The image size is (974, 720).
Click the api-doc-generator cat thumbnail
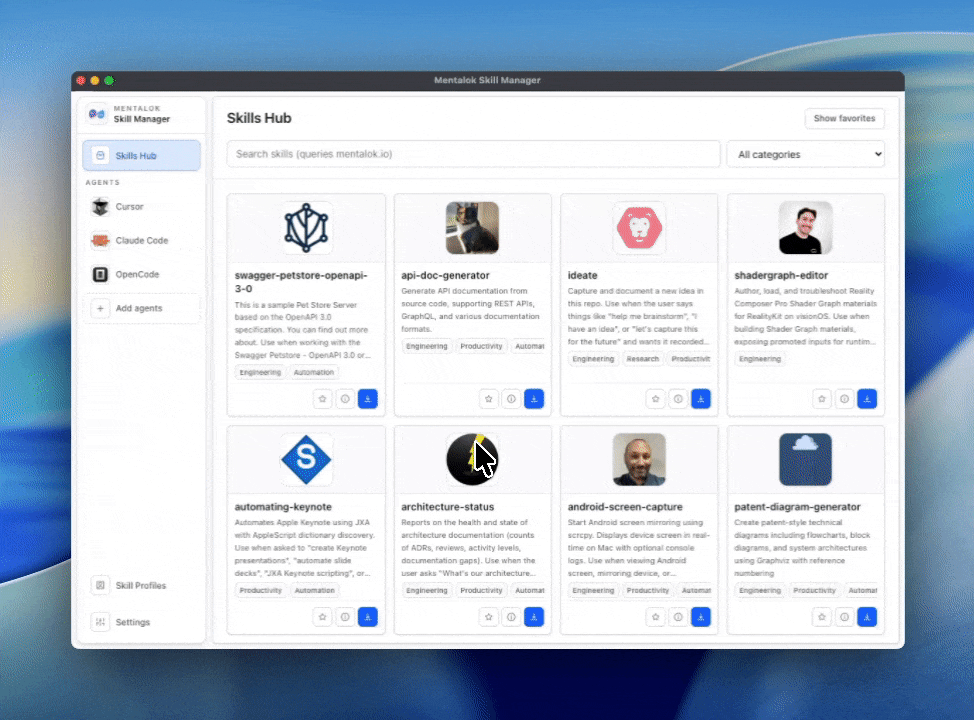coord(472,228)
